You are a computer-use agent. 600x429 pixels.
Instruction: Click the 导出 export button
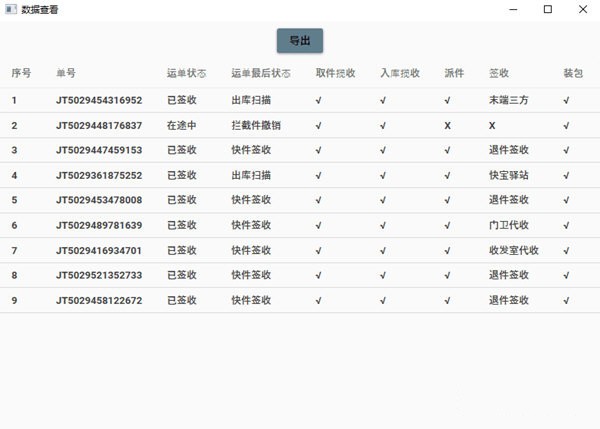(300, 41)
